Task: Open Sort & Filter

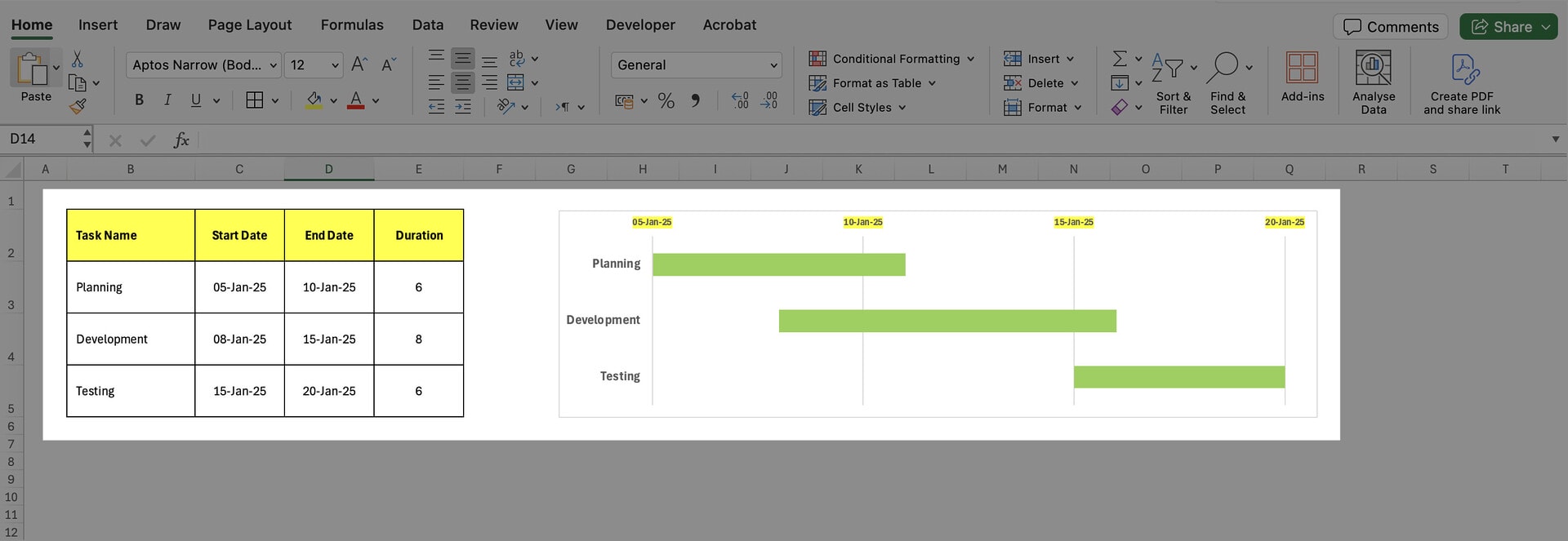Action: click(x=1174, y=83)
